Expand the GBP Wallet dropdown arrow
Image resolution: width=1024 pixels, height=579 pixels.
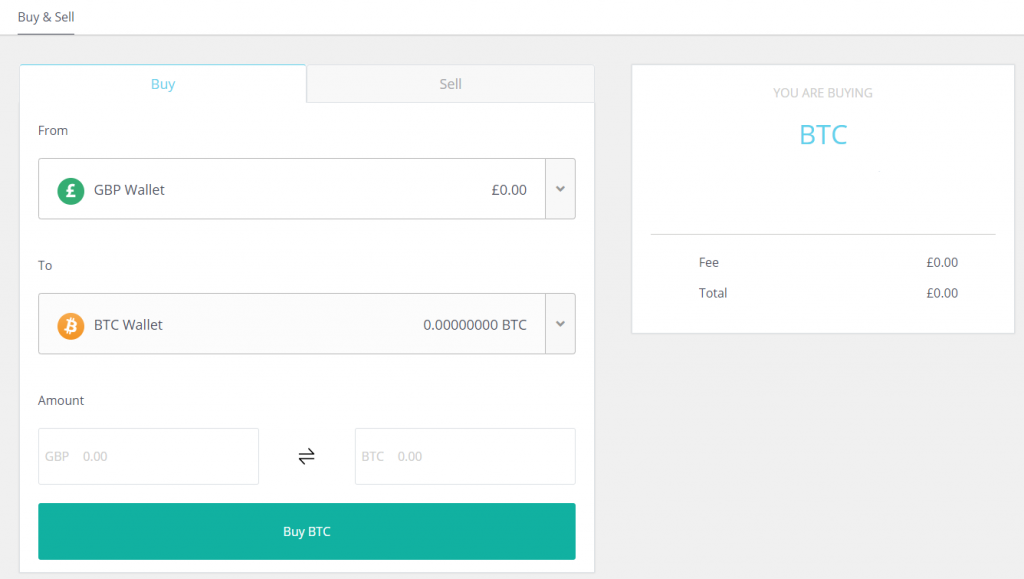click(560, 189)
